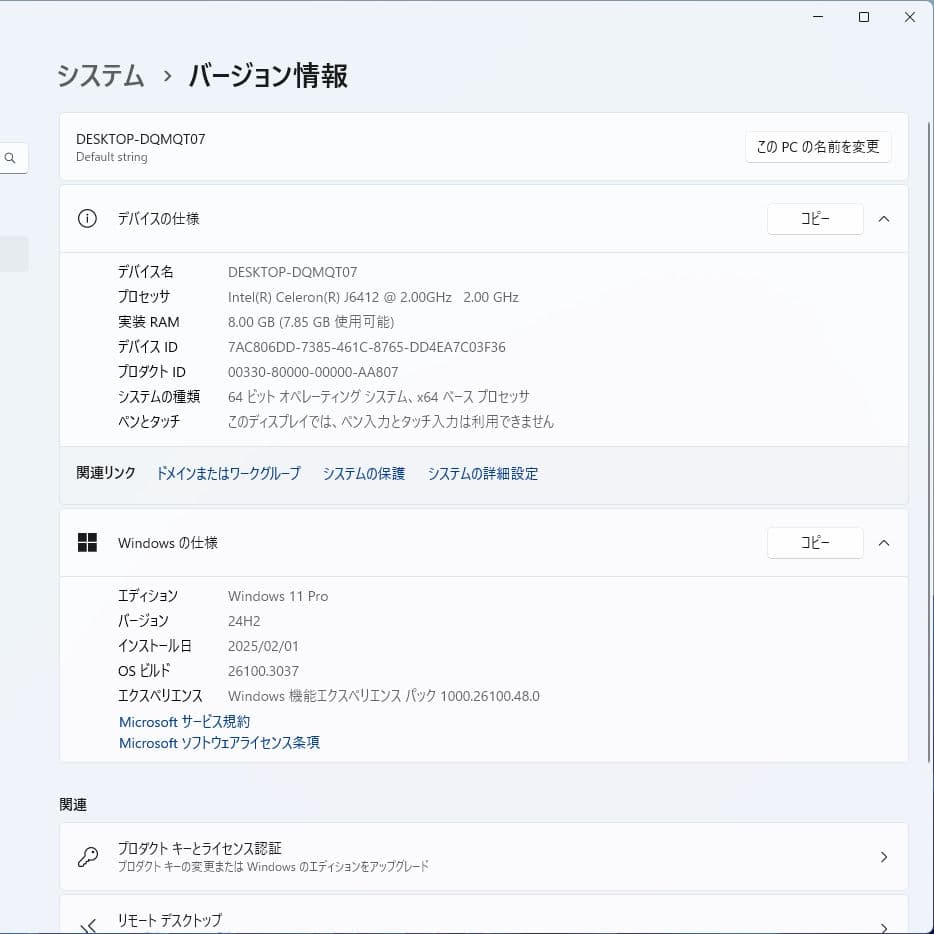Click the key icon next to プロダクト キーとライセンス認証

[88, 856]
